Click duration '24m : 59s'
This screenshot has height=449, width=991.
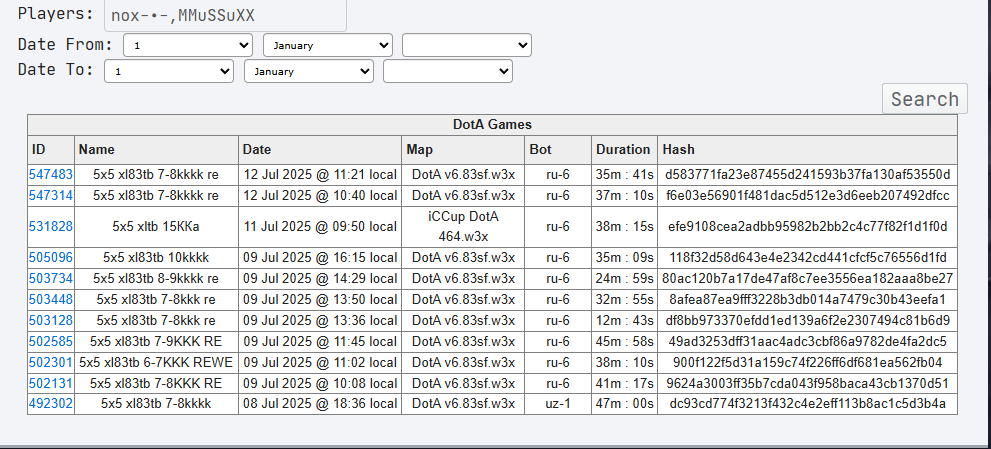coord(624,278)
